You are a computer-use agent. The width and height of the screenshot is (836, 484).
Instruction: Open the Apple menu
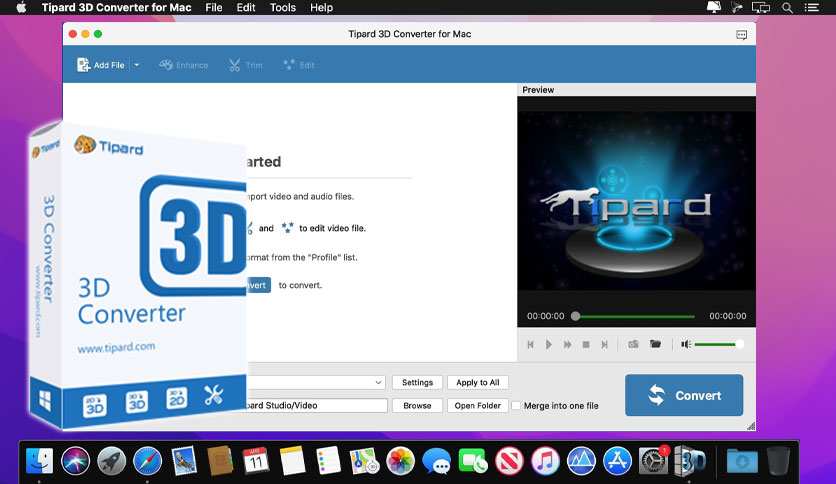click(21, 7)
